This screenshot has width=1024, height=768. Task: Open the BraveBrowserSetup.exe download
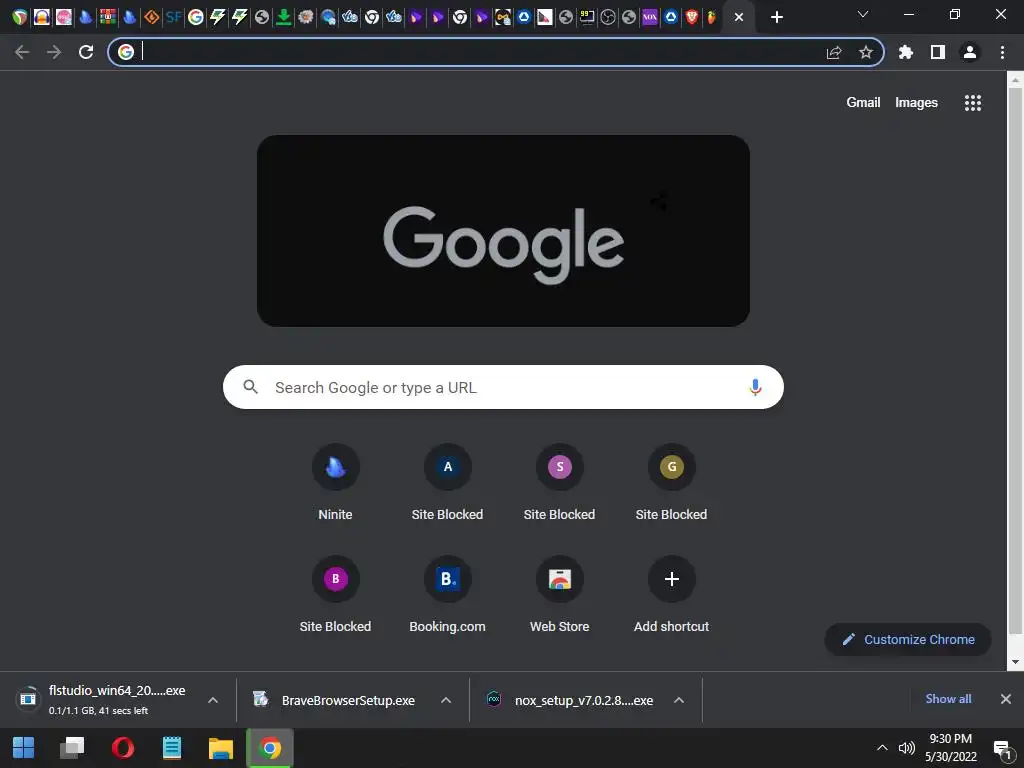tap(348, 700)
